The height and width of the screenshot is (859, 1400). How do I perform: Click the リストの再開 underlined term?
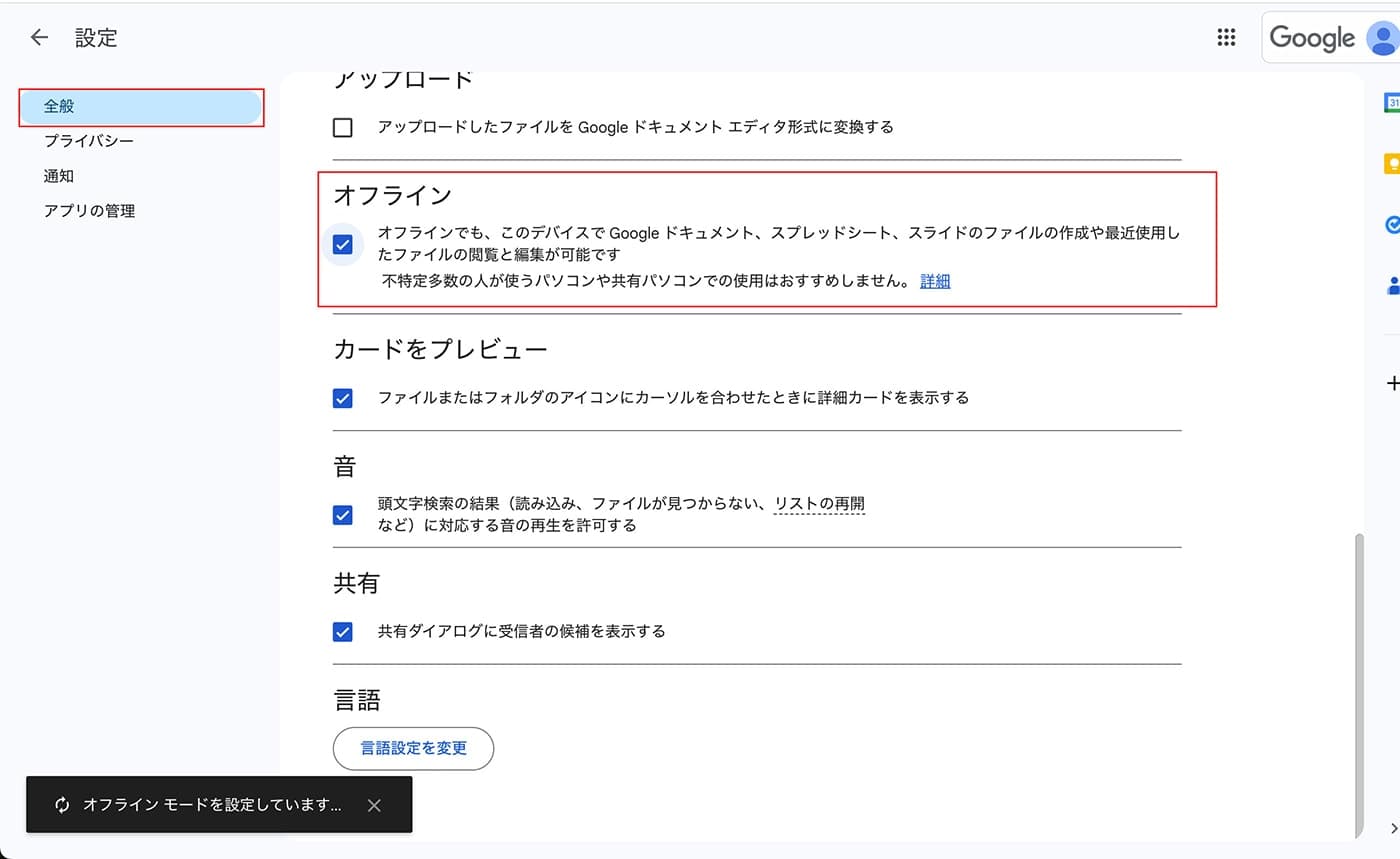pyautogui.click(x=819, y=504)
